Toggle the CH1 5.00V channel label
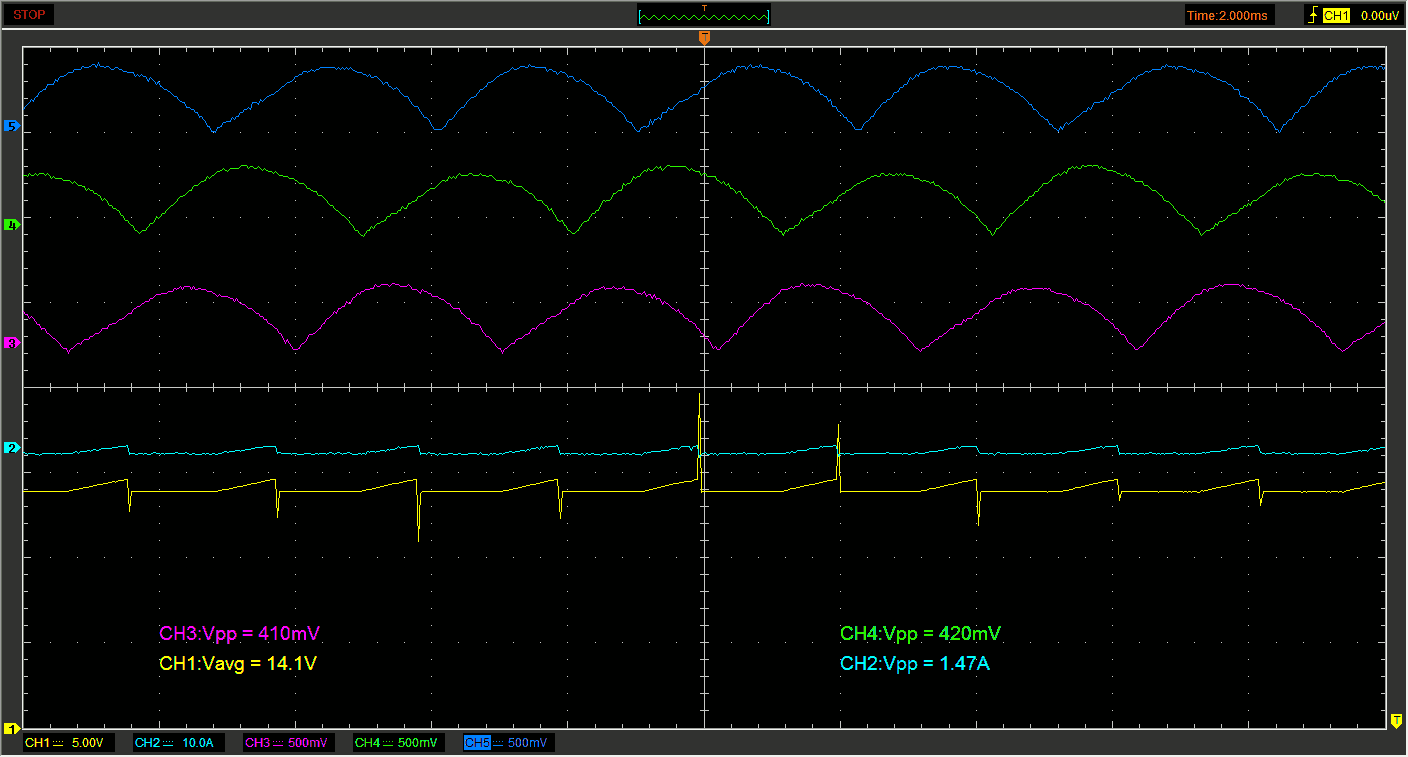Image resolution: width=1408 pixels, height=757 pixels. [69, 743]
